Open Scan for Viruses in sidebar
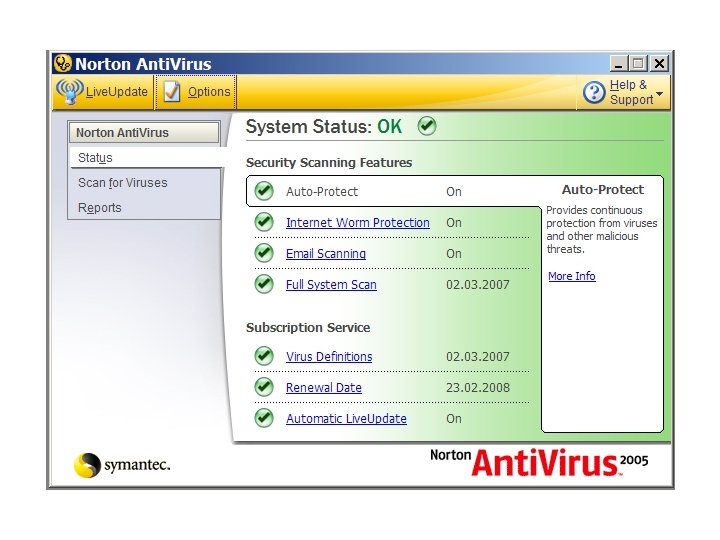 coord(123,183)
